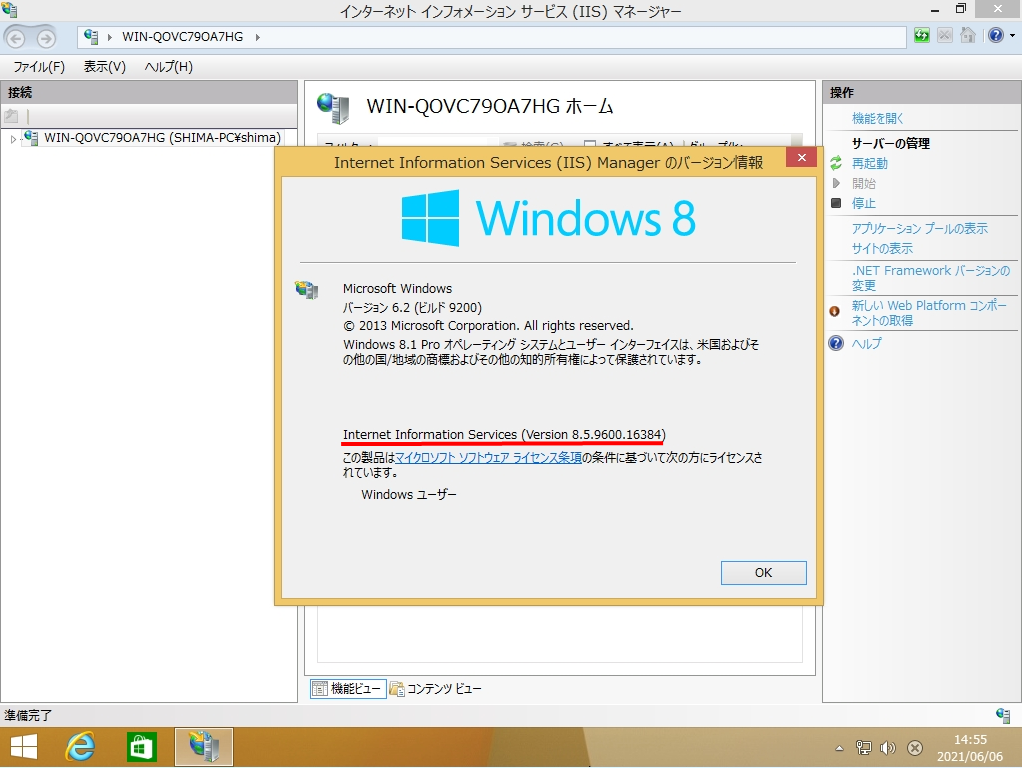Viewport: 1022px width, 768px height.
Task: Open アプリケーション プールの表示
Action: coord(920,228)
